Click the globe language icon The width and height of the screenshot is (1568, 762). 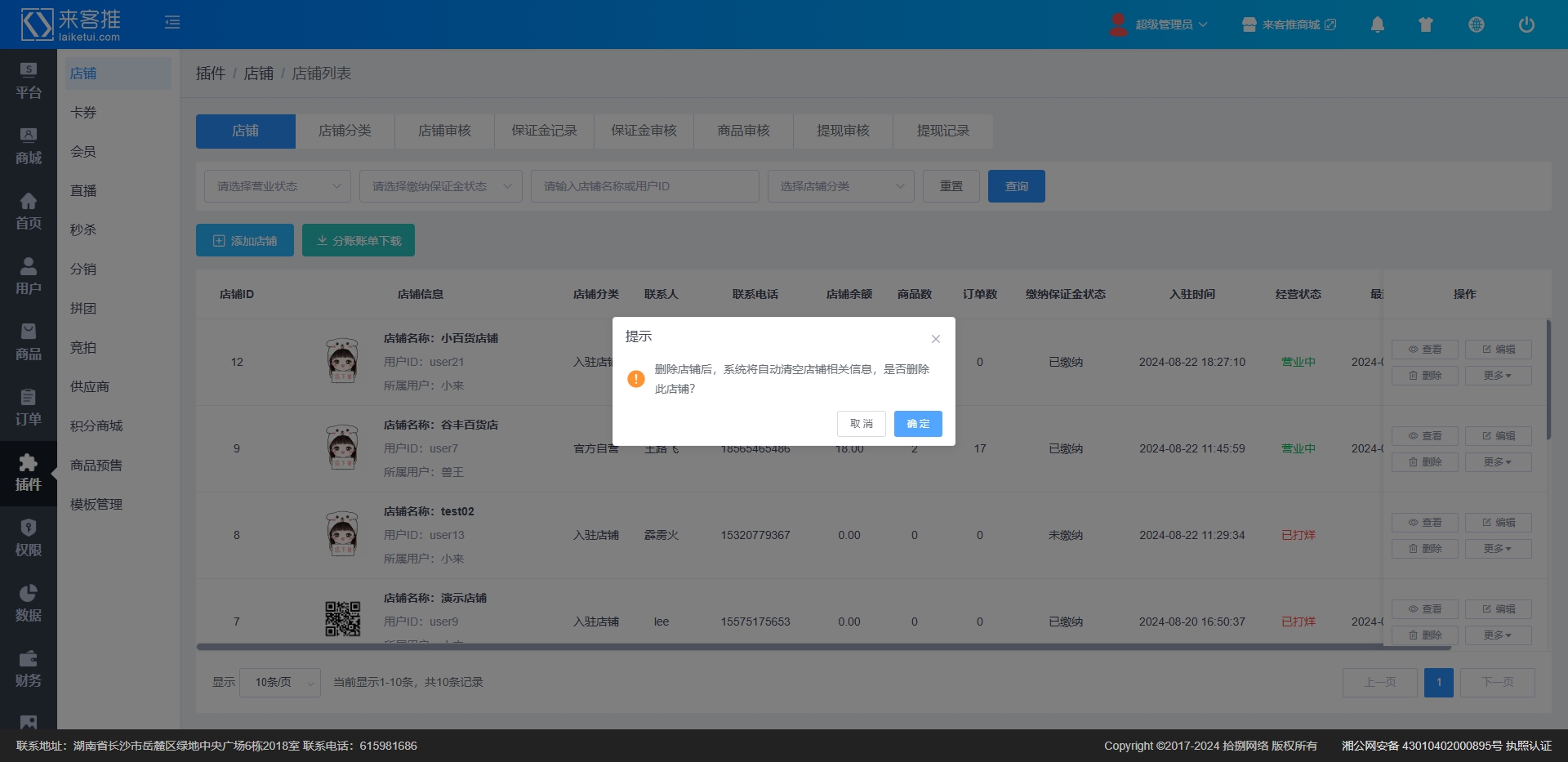(x=1476, y=25)
